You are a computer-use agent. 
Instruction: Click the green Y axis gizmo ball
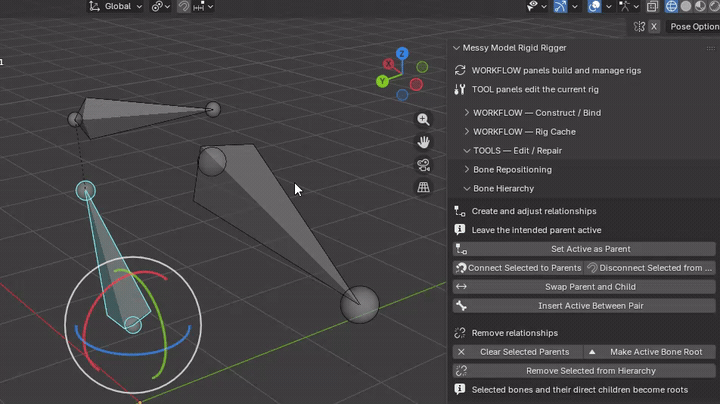point(382,81)
